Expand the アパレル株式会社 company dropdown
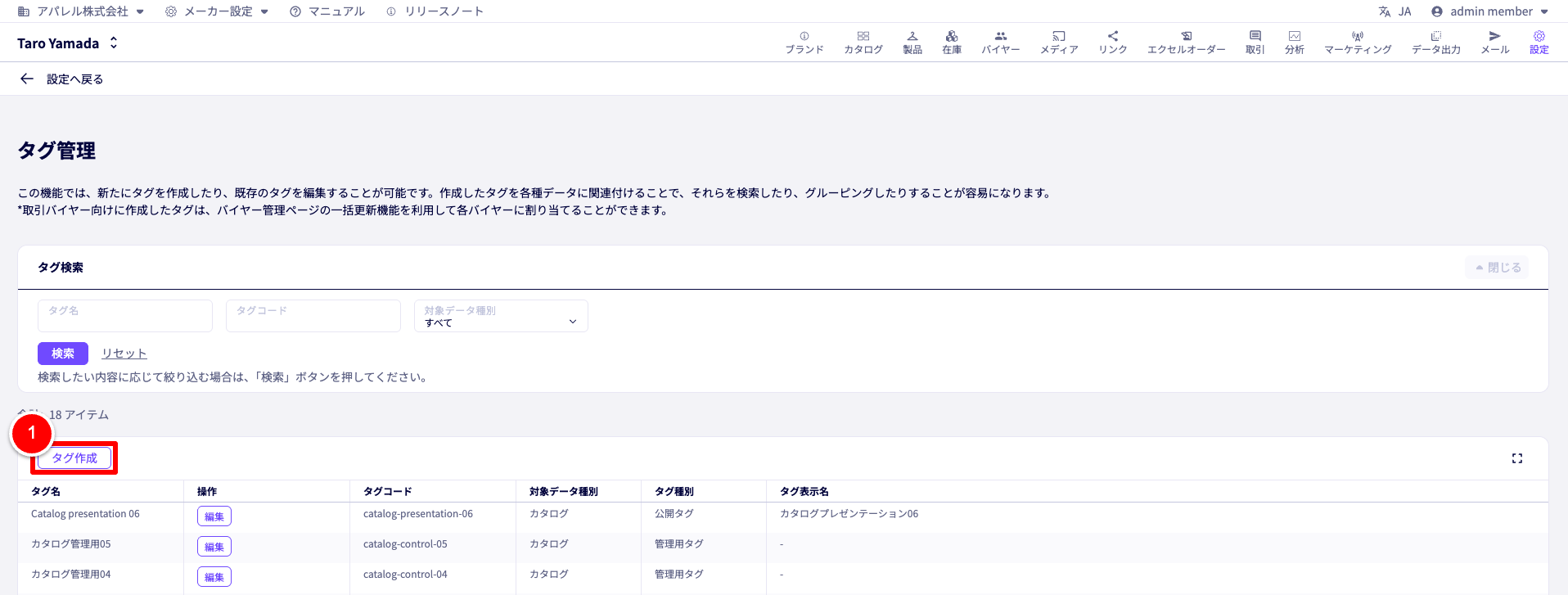This screenshot has width=1568, height=595. pos(81,11)
